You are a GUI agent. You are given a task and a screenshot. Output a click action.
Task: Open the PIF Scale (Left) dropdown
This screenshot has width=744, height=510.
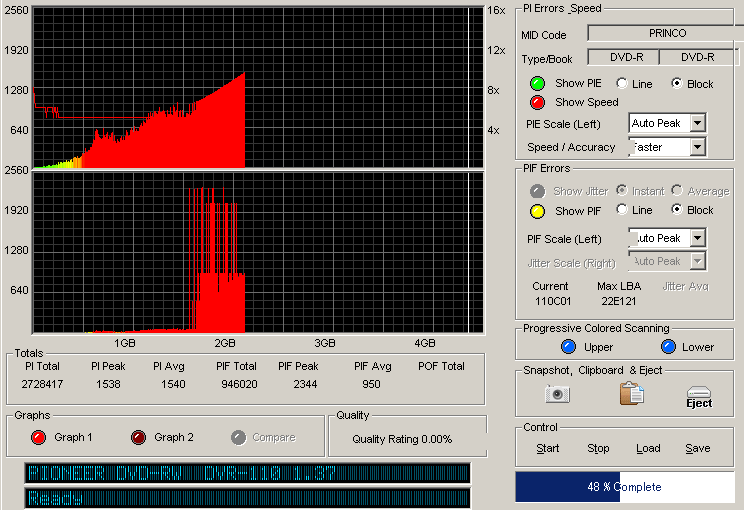pos(697,238)
